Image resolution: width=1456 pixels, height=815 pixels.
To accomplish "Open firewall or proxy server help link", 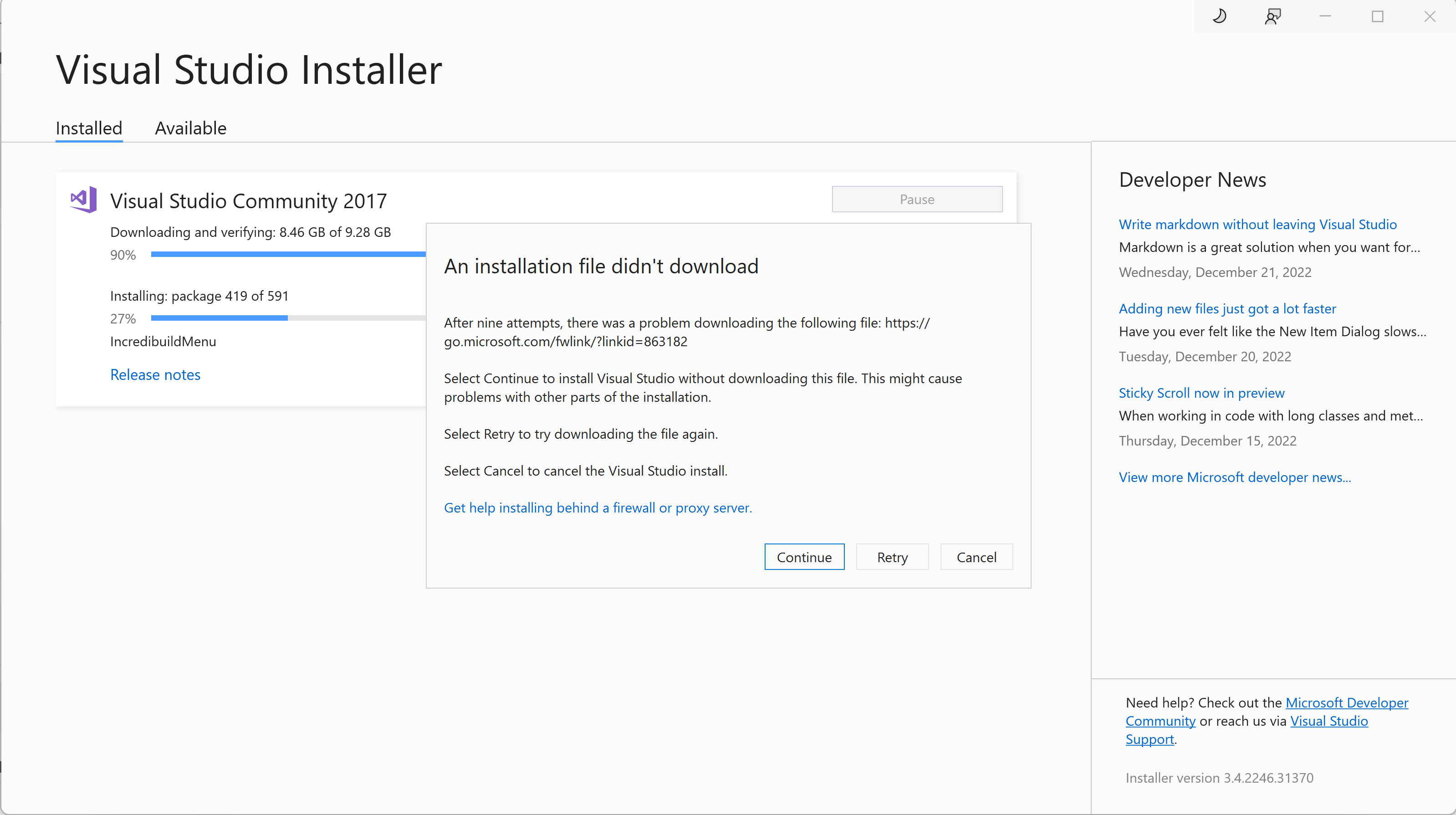I will tap(598, 508).
